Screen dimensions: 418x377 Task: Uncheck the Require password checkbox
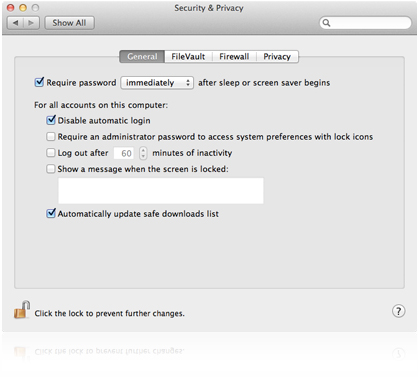pyautogui.click(x=39, y=82)
